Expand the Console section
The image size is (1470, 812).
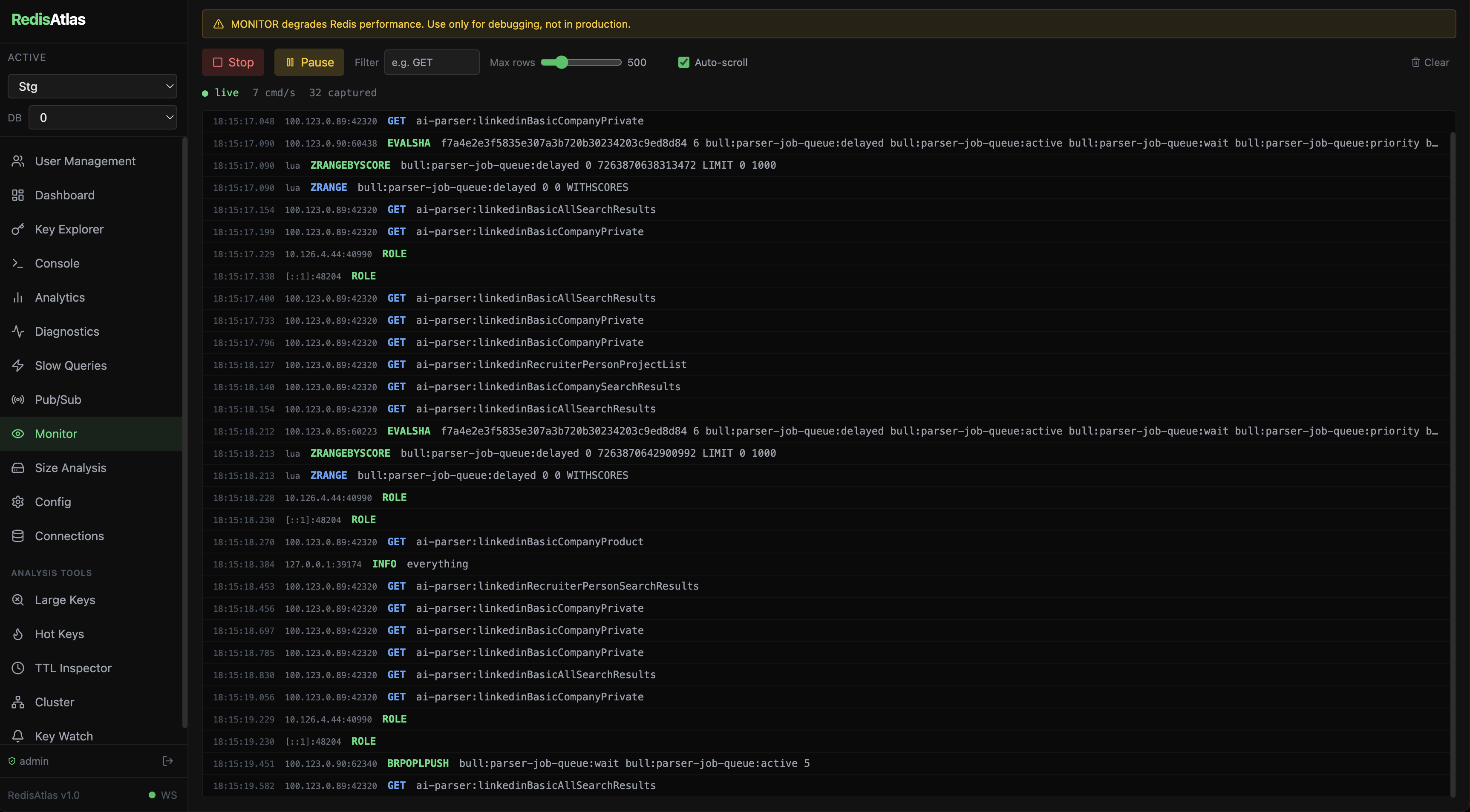(57, 263)
